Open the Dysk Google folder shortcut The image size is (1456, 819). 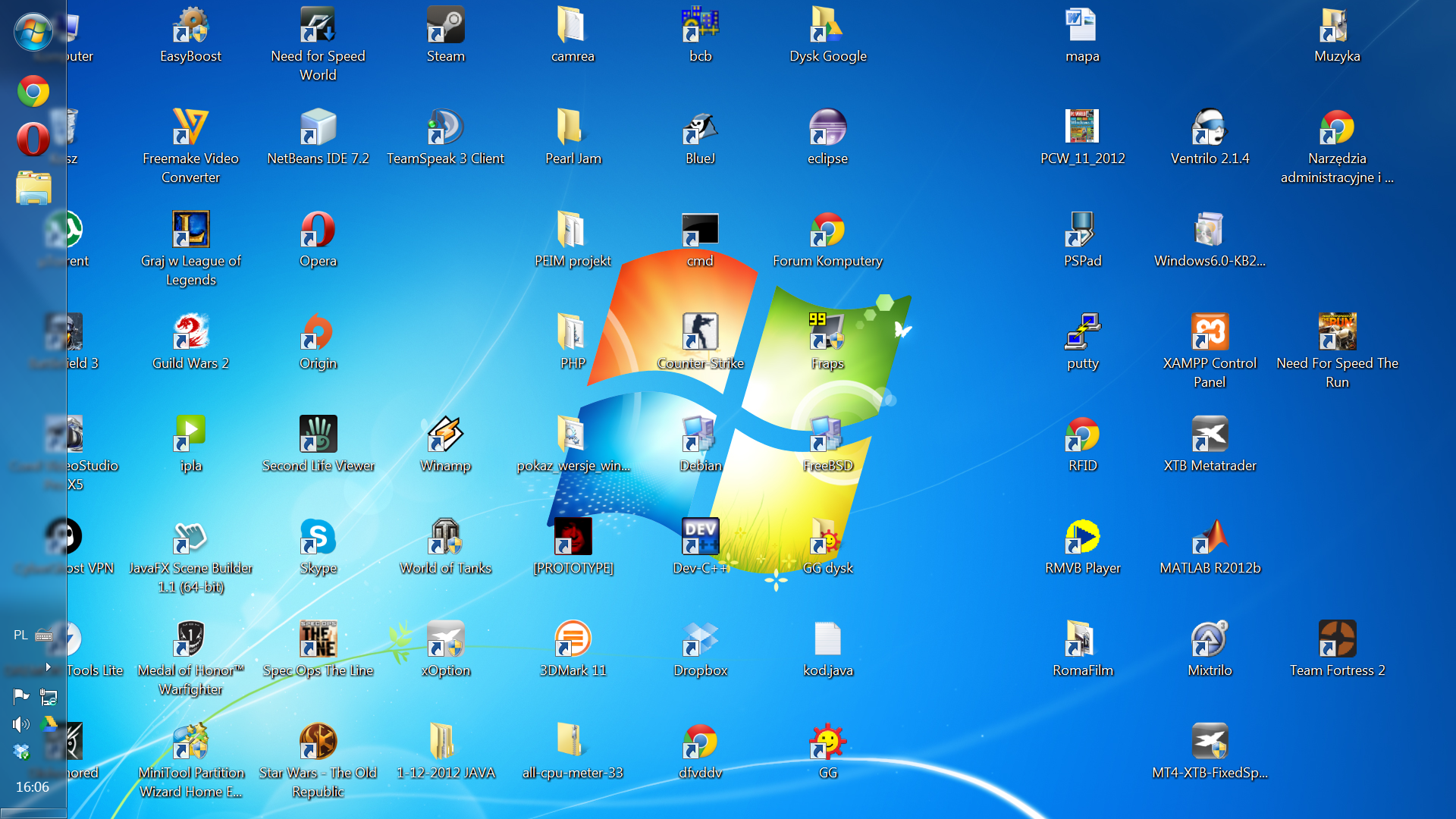tap(827, 35)
